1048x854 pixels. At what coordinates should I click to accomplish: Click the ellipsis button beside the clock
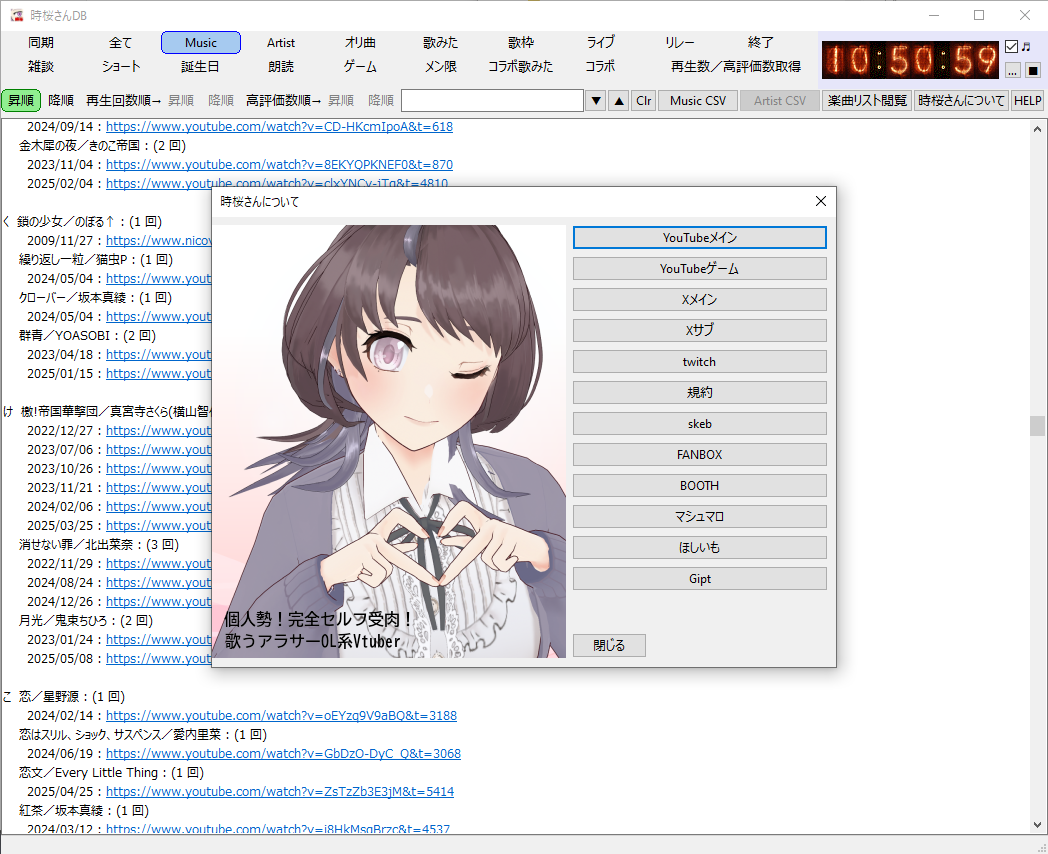coord(1013,70)
